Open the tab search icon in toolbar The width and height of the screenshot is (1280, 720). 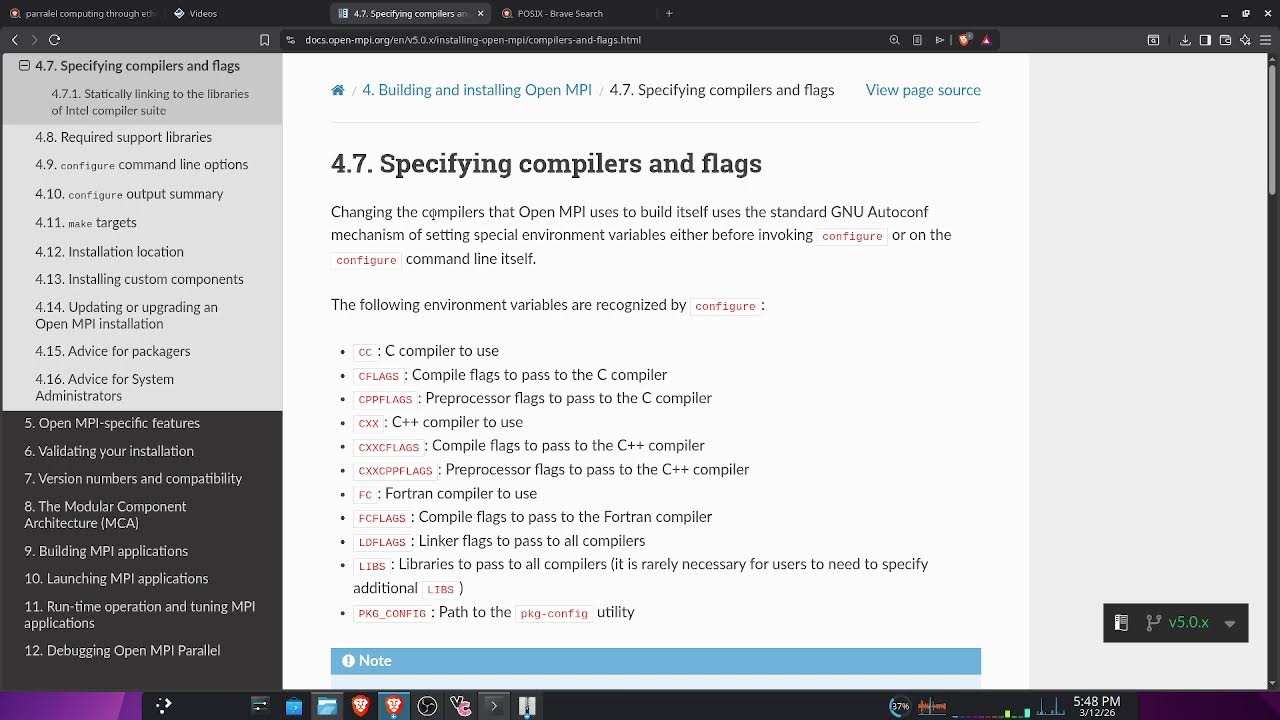[x=1153, y=40]
